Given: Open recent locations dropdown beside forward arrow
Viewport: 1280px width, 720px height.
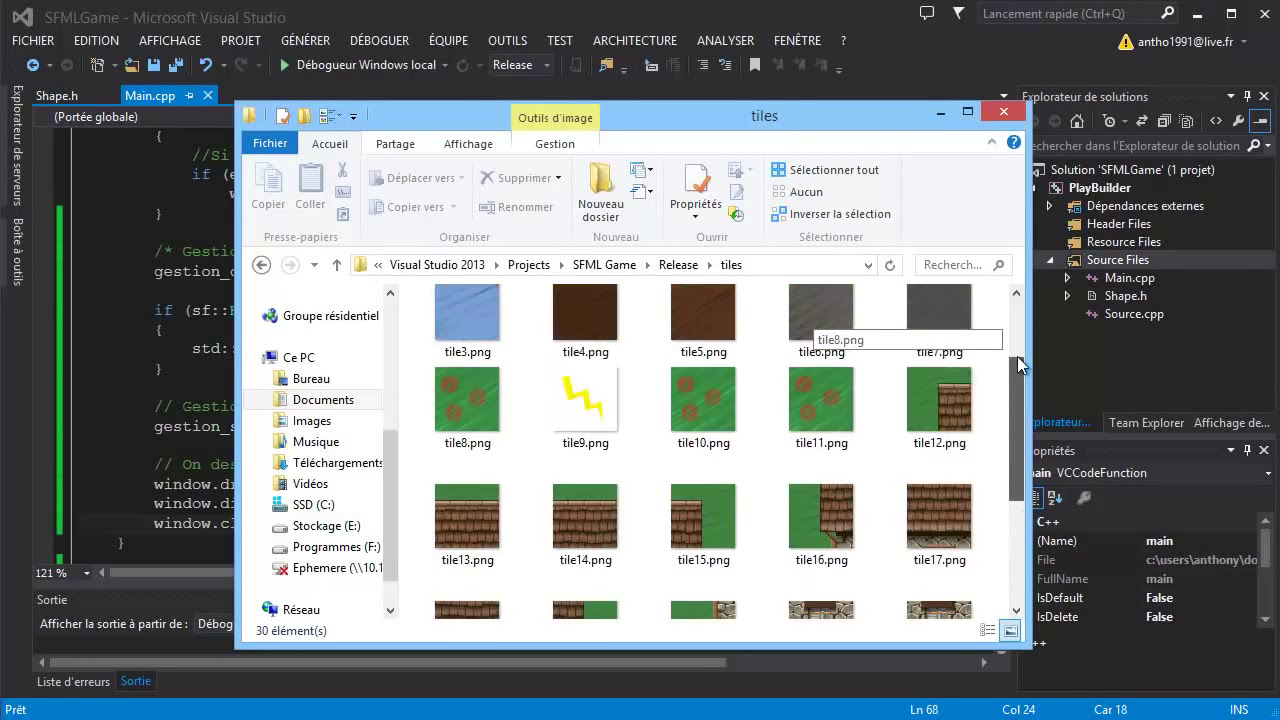Looking at the screenshot, I should click(x=314, y=265).
